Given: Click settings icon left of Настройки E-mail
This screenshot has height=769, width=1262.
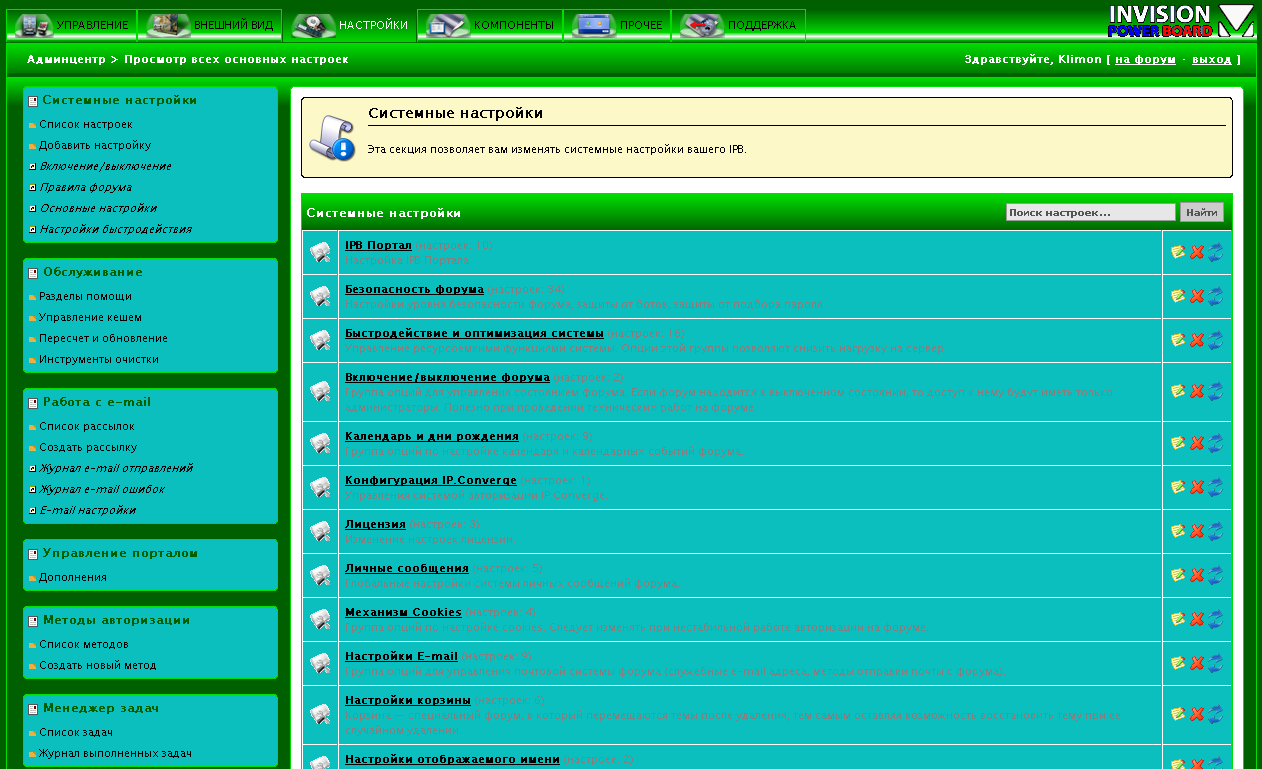Looking at the screenshot, I should (320, 664).
